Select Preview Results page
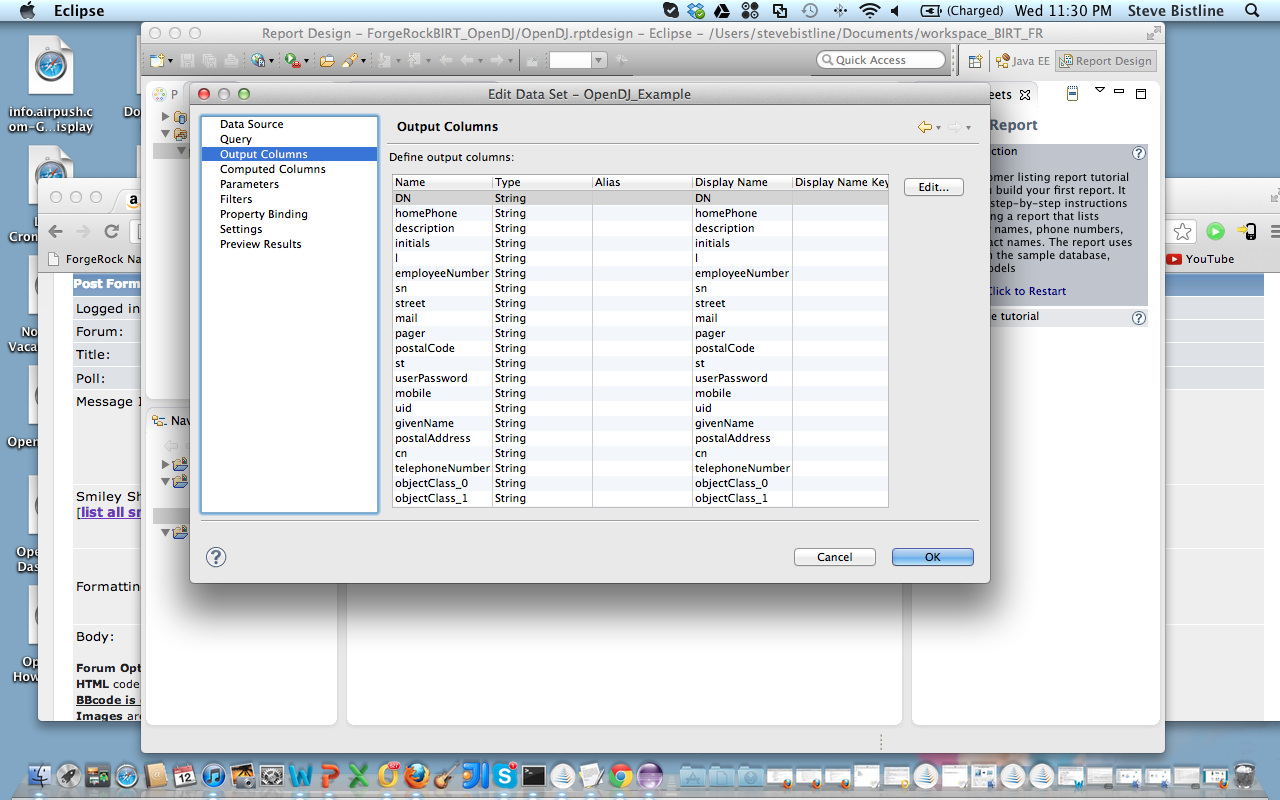This screenshot has width=1280, height=800. pos(261,244)
